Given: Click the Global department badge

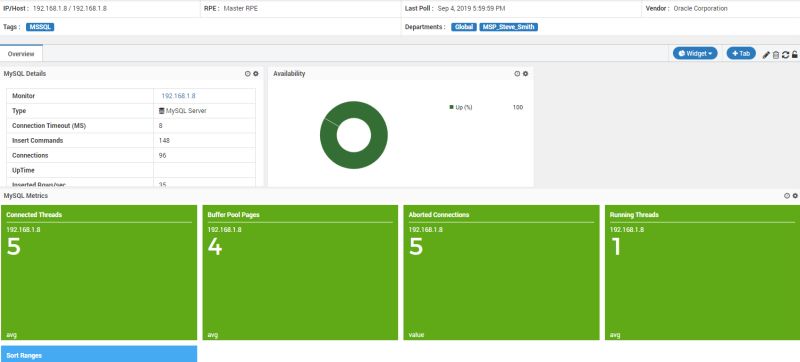Looking at the screenshot, I should 464,27.
